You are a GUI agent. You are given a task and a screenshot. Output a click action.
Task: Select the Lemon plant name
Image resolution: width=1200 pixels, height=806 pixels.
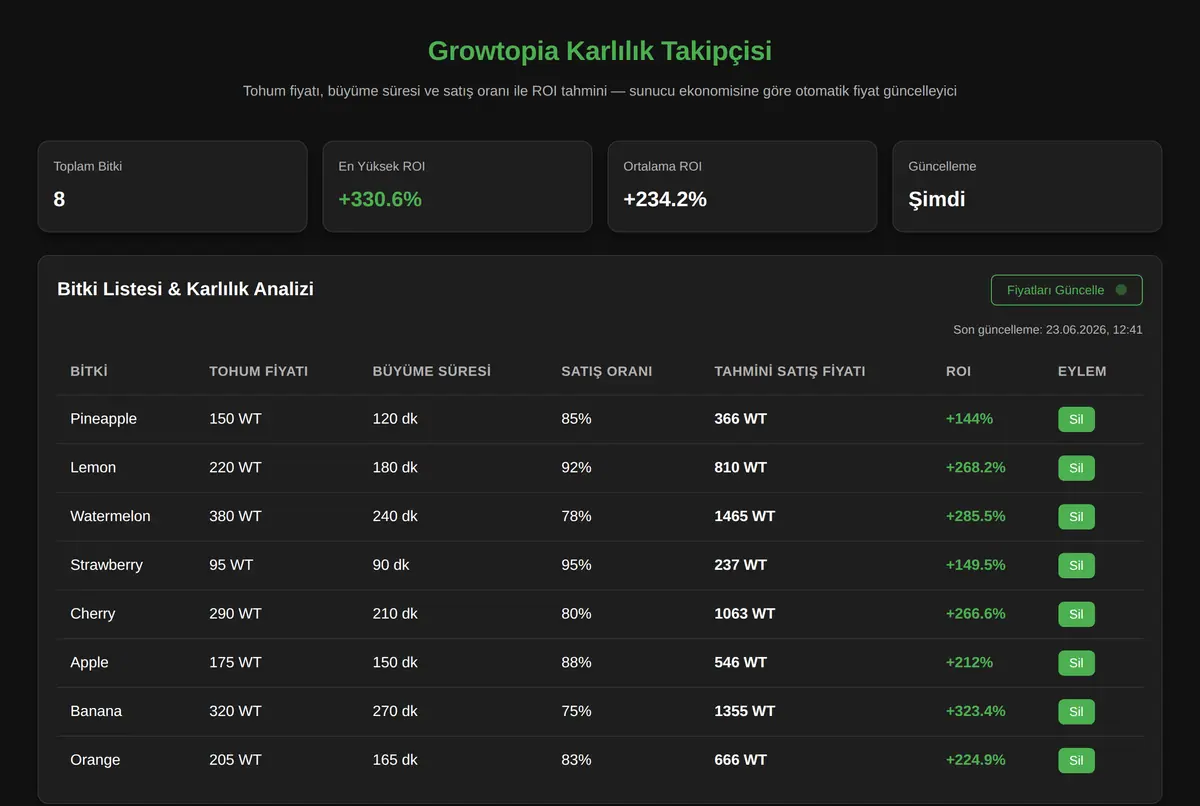(x=93, y=468)
